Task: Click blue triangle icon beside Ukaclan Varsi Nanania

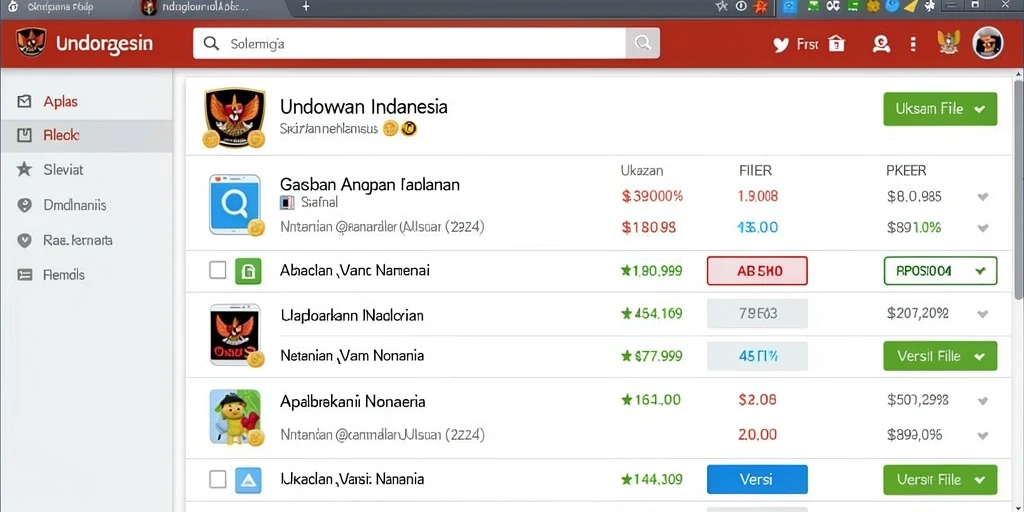Action: coord(248,480)
